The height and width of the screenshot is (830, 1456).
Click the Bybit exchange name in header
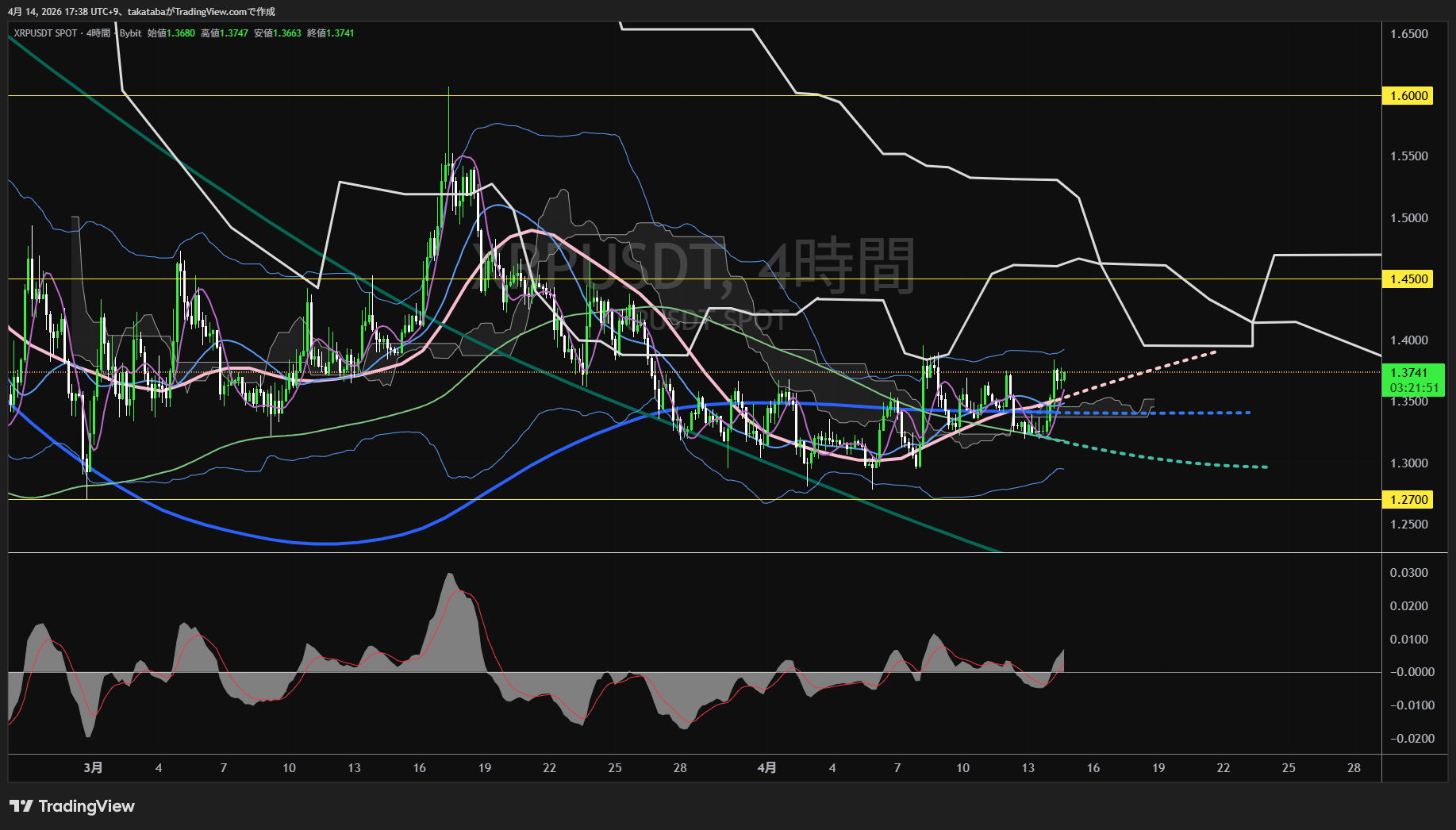(x=130, y=33)
